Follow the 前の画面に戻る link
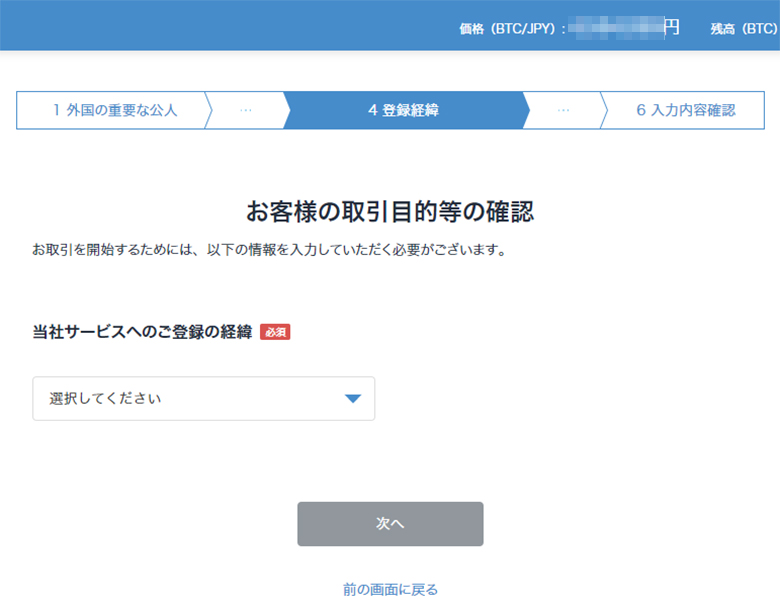The image size is (780, 609). (390, 590)
